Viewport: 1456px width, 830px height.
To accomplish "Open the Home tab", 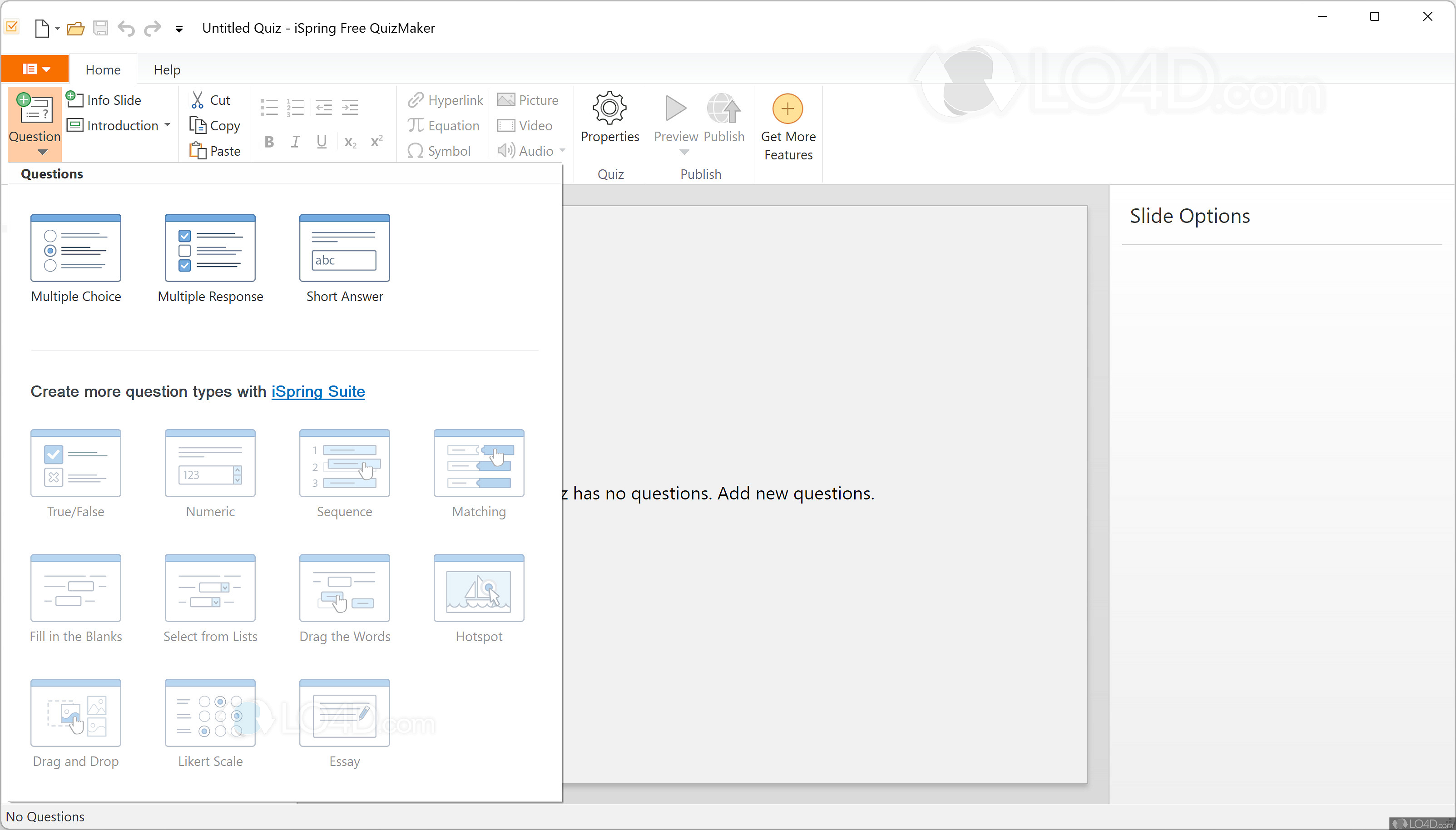I will 103,69.
